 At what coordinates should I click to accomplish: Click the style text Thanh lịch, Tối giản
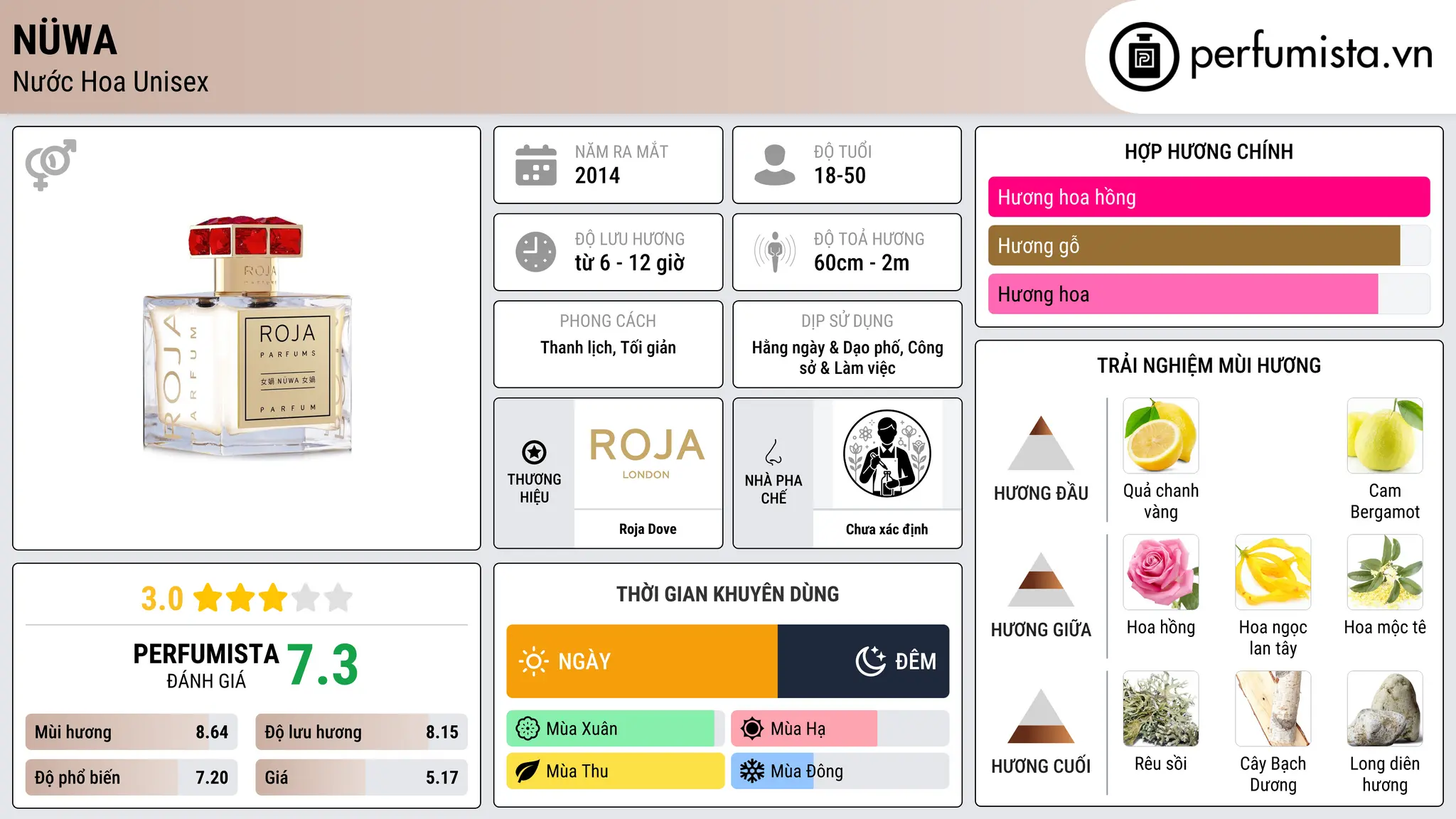coord(608,348)
